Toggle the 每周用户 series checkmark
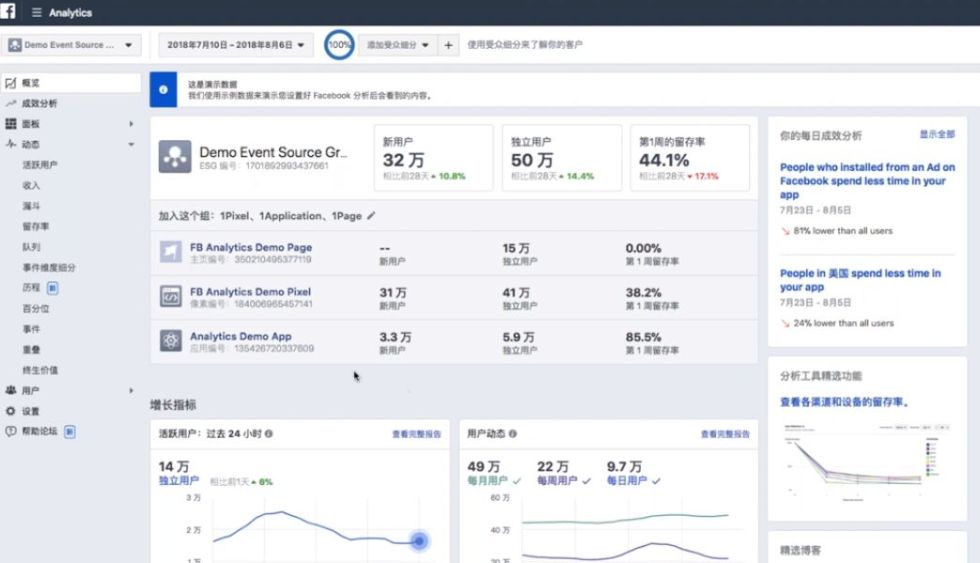Viewport: 980px width, 563px height. pos(585,481)
